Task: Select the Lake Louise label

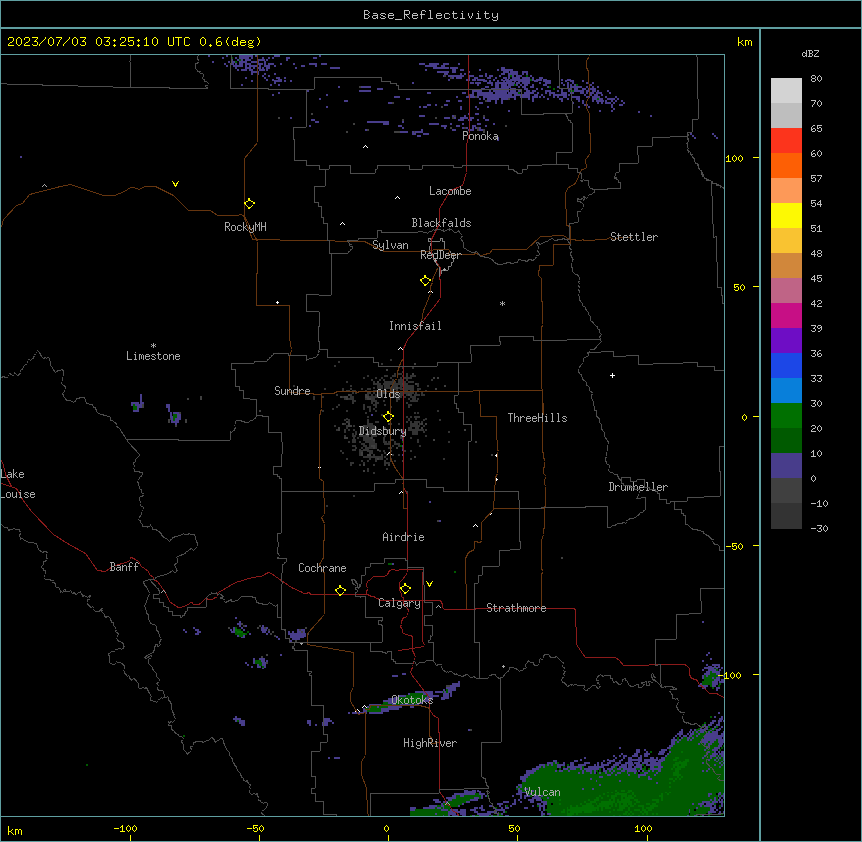Action: click(x=18, y=484)
